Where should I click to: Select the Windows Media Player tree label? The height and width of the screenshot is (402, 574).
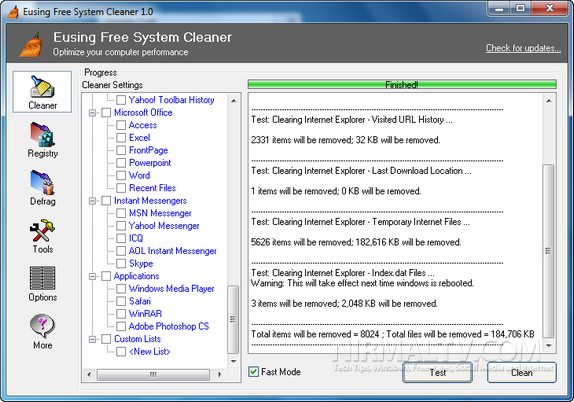[171, 289]
